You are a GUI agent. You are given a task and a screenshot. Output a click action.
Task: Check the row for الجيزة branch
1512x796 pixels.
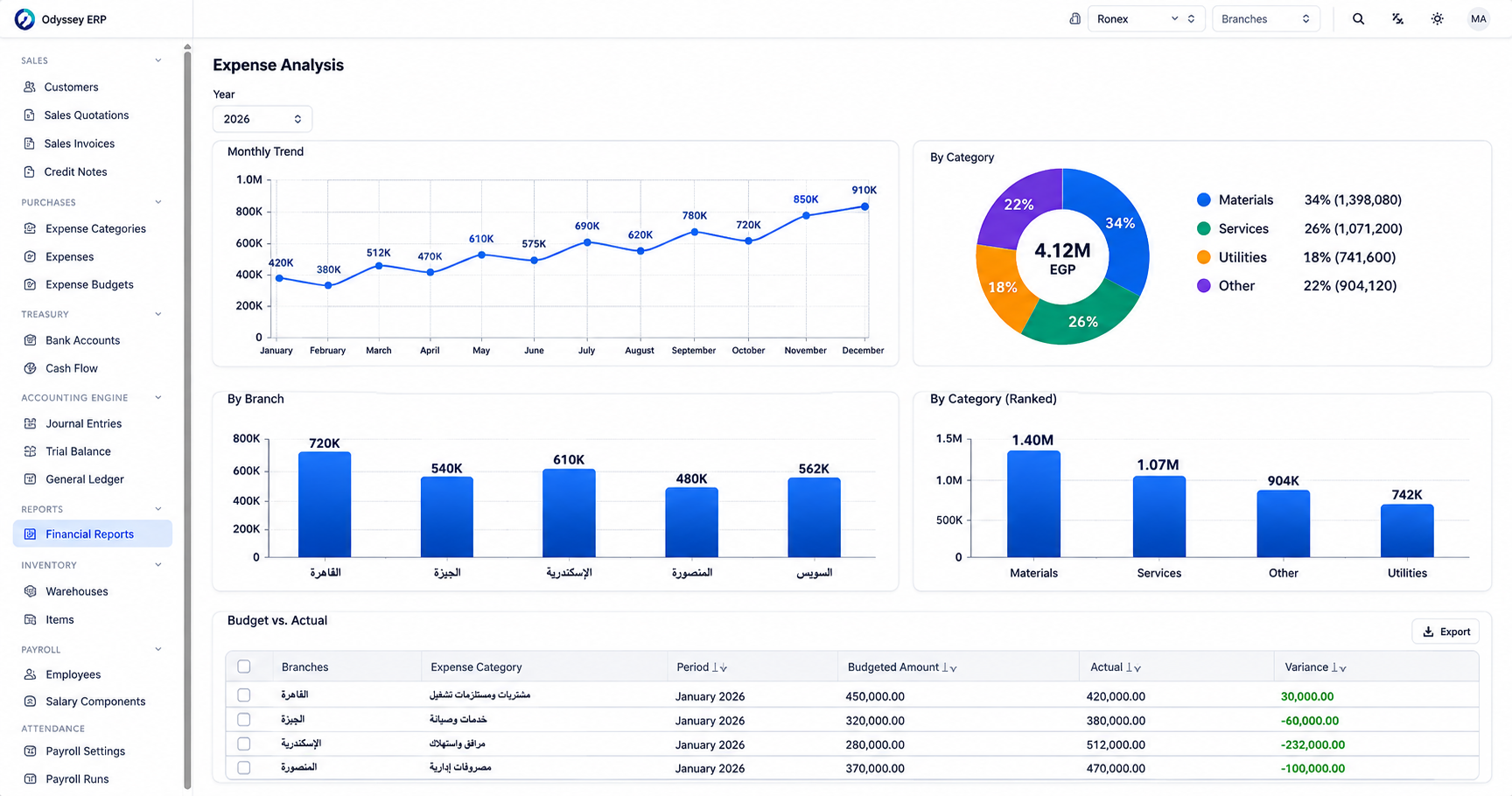tap(244, 720)
